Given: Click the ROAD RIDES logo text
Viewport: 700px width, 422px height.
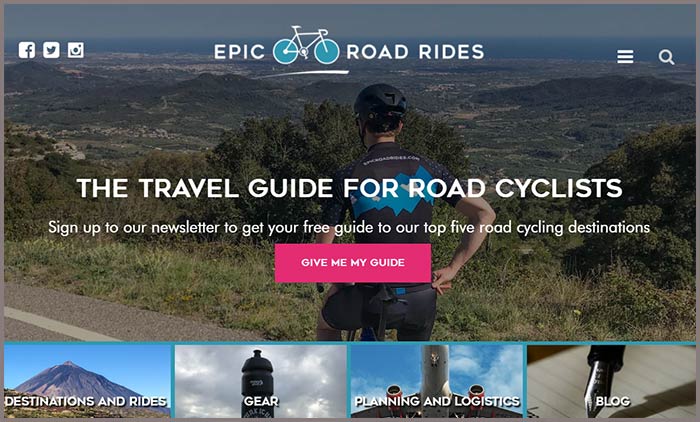Looking at the screenshot, I should pyautogui.click(x=415, y=52).
